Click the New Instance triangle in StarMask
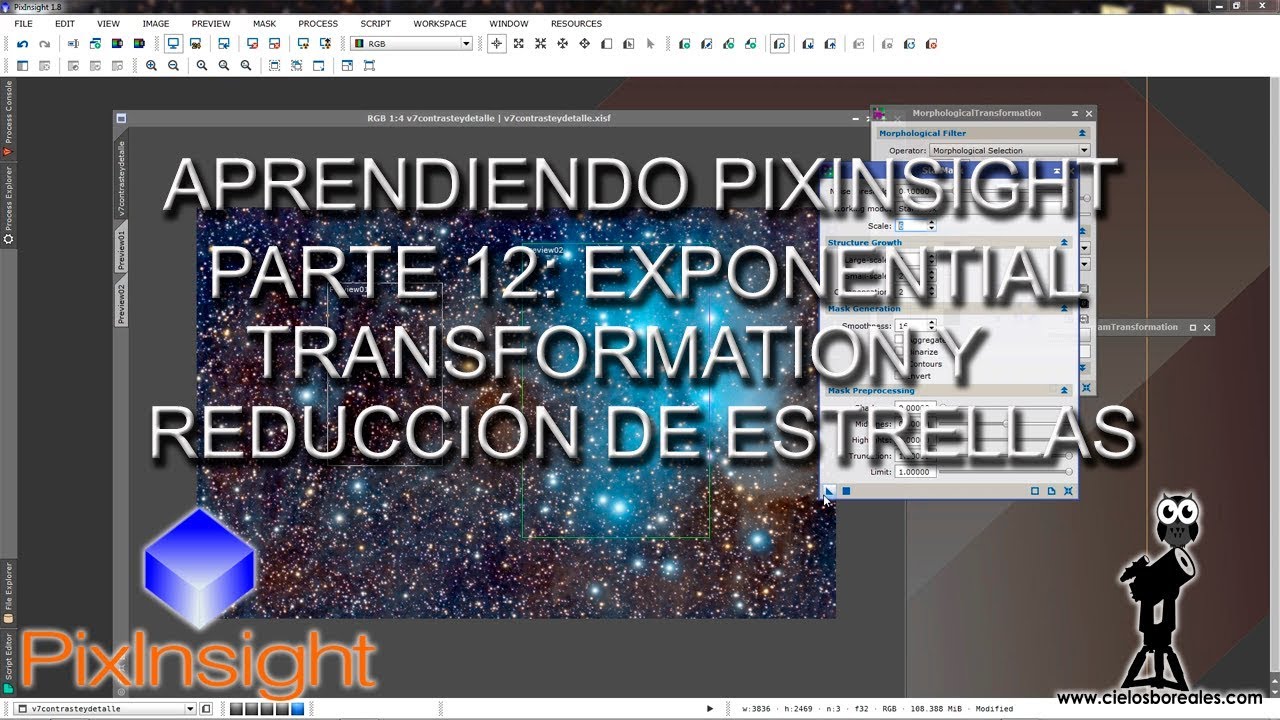This screenshot has width=1280, height=720. [829, 491]
